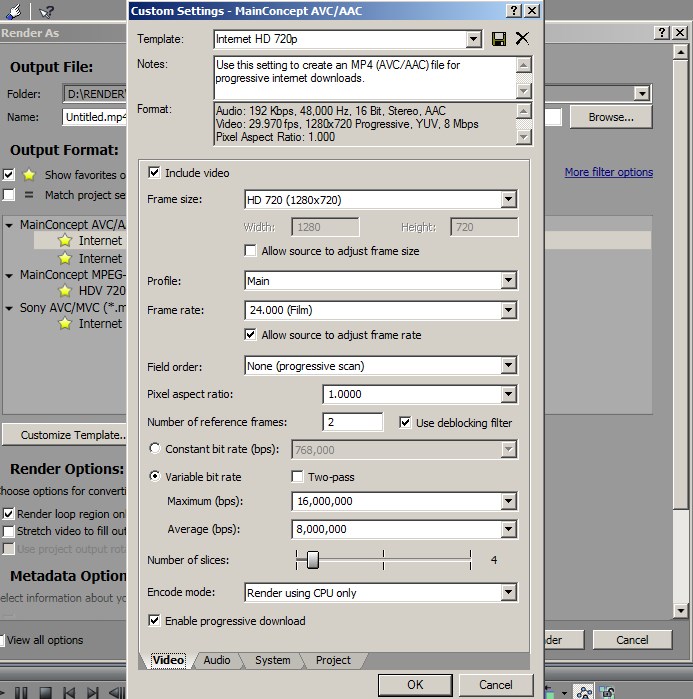Click the equals icon beside Match project settings
The width and height of the screenshot is (693, 699).
(x=29, y=194)
